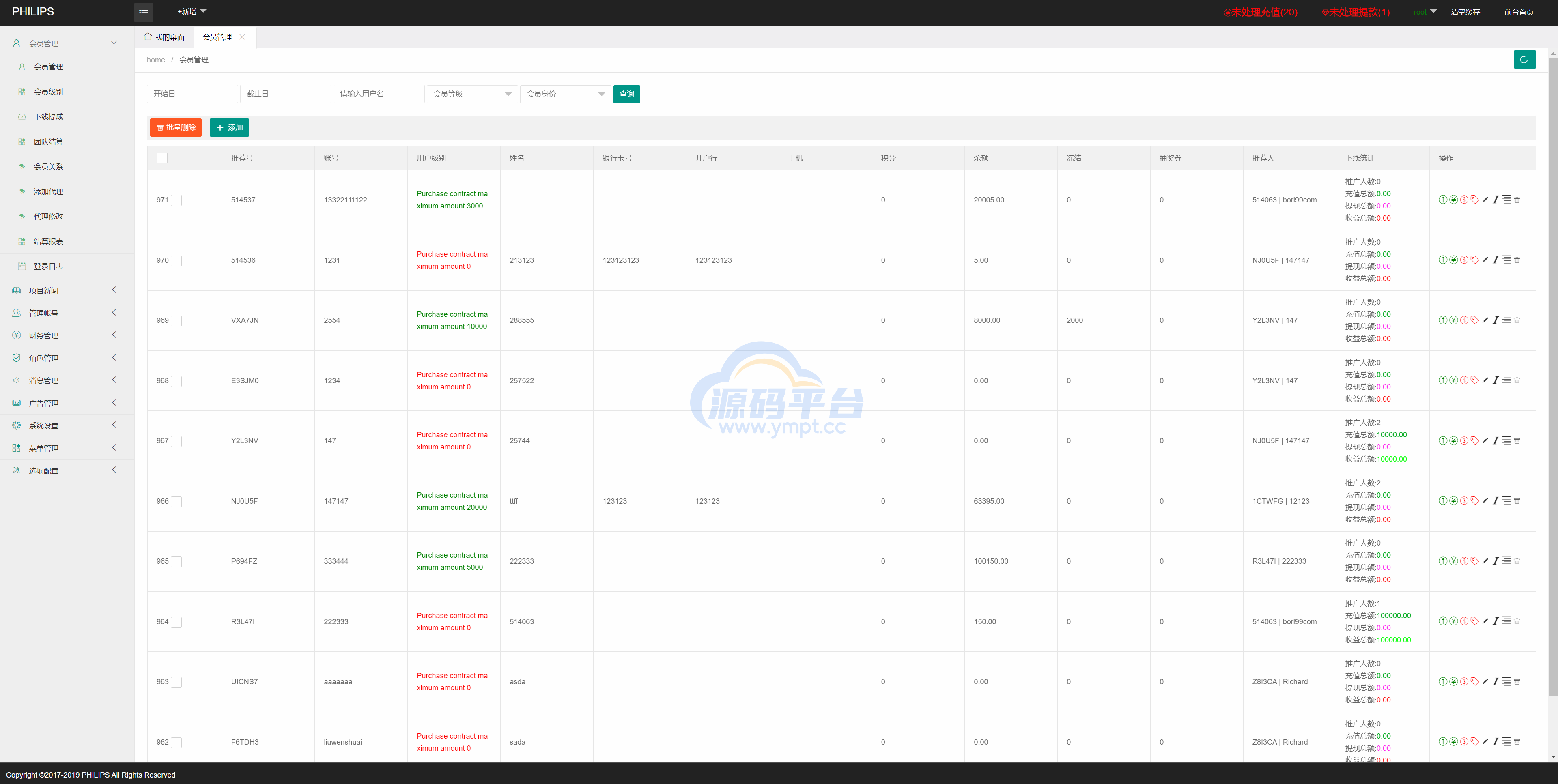Click the right-aligned lines icon in row 969
The height and width of the screenshot is (784, 1558).
[1506, 320]
